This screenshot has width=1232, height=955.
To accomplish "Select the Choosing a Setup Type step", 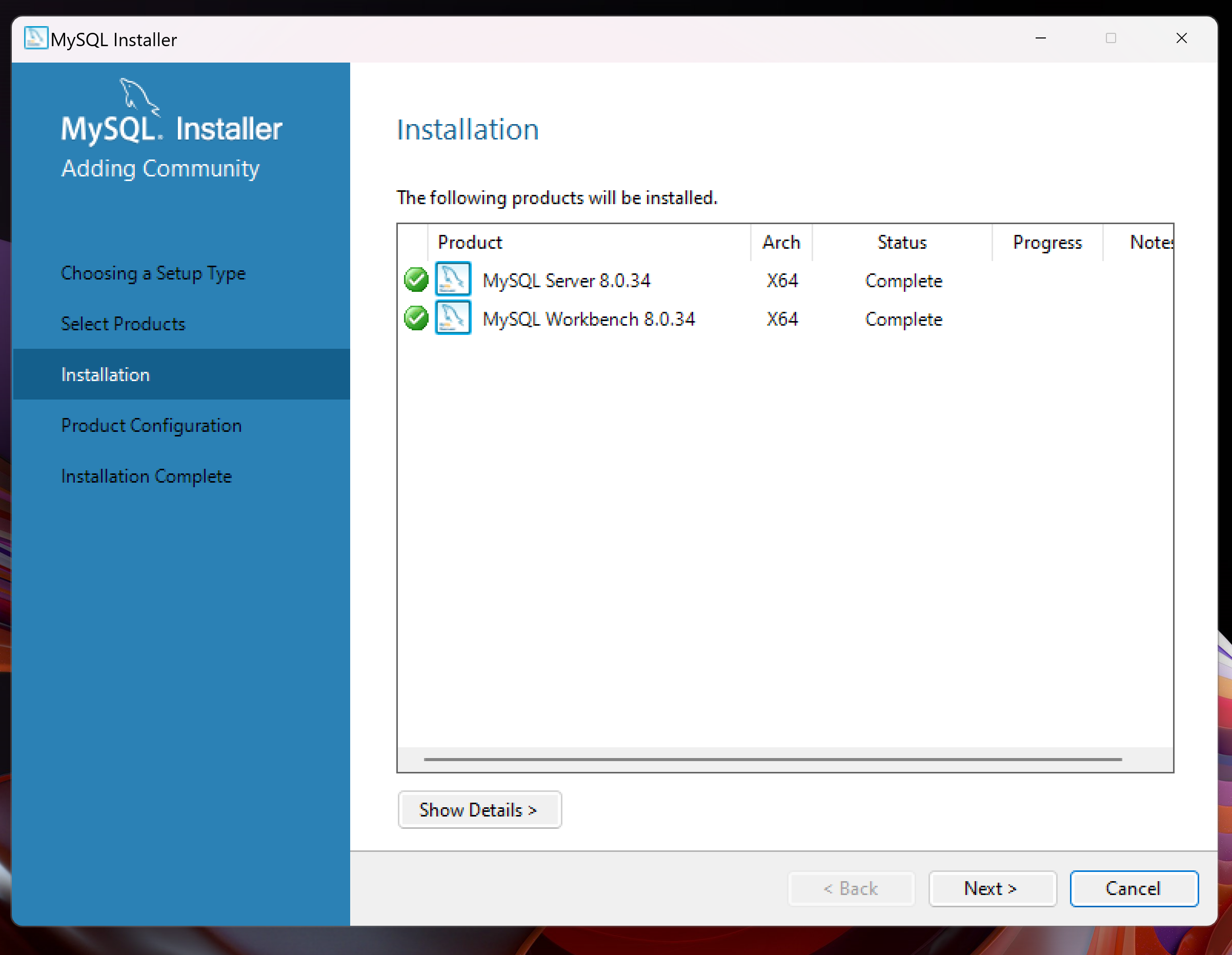I will (153, 273).
